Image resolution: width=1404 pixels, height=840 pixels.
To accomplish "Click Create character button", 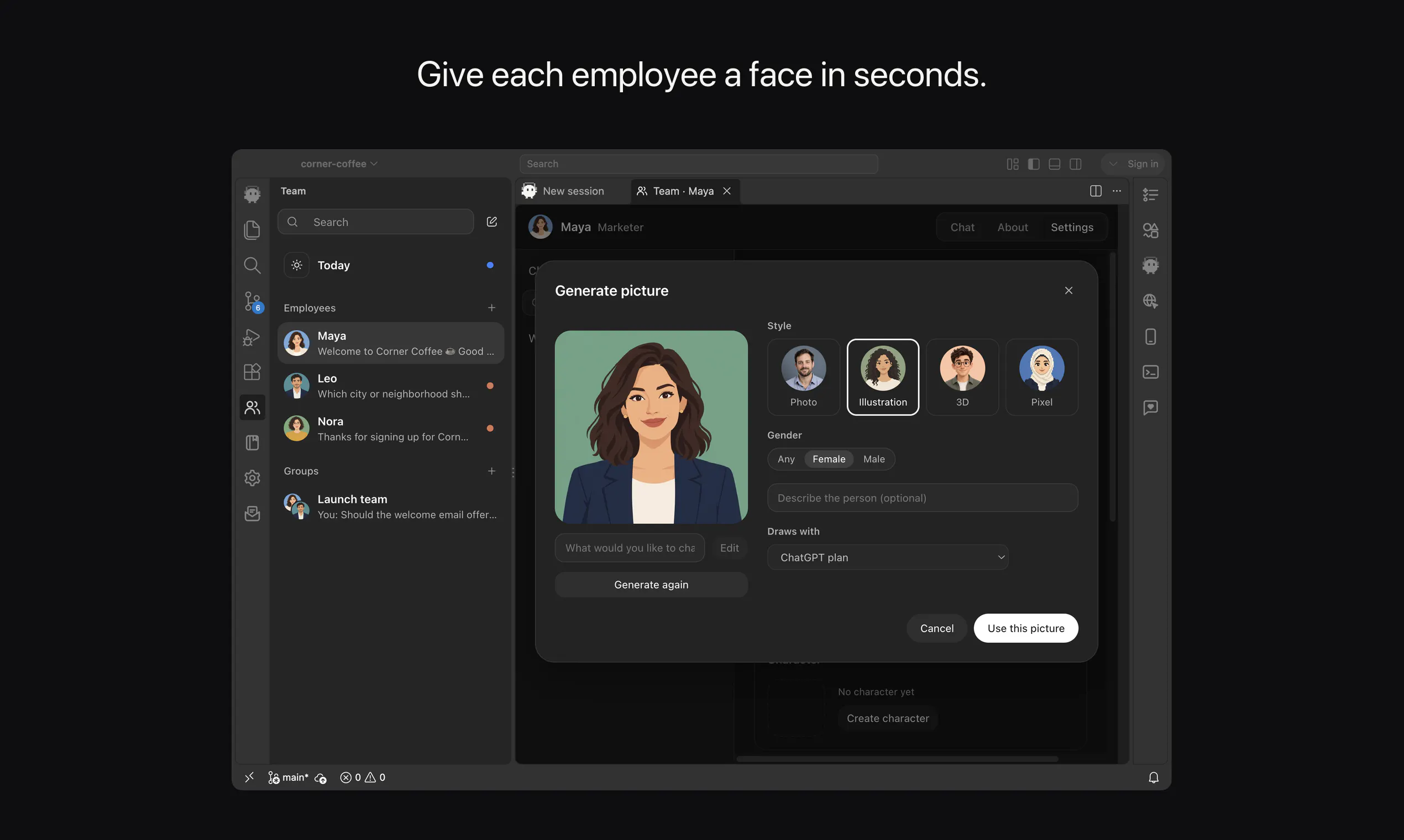I will 888,718.
